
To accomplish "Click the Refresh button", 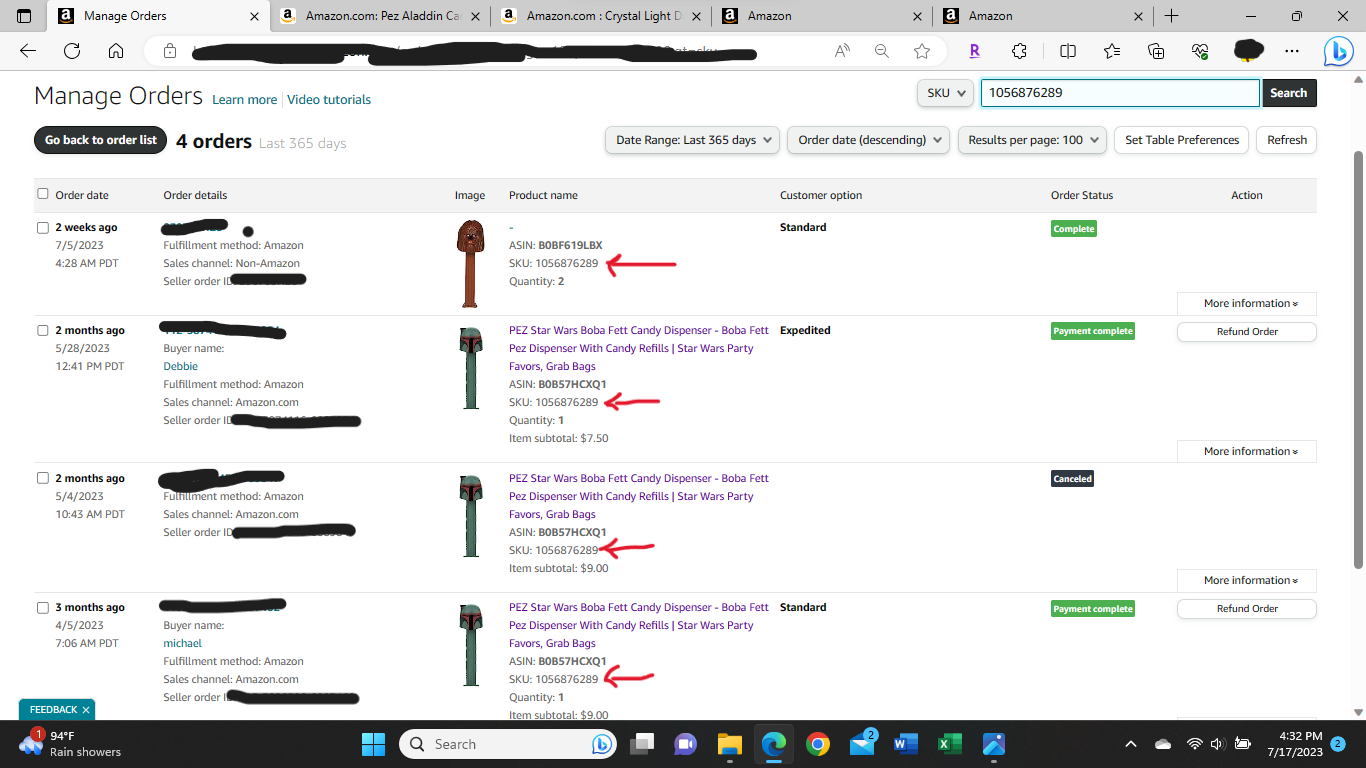I will coord(1287,140).
